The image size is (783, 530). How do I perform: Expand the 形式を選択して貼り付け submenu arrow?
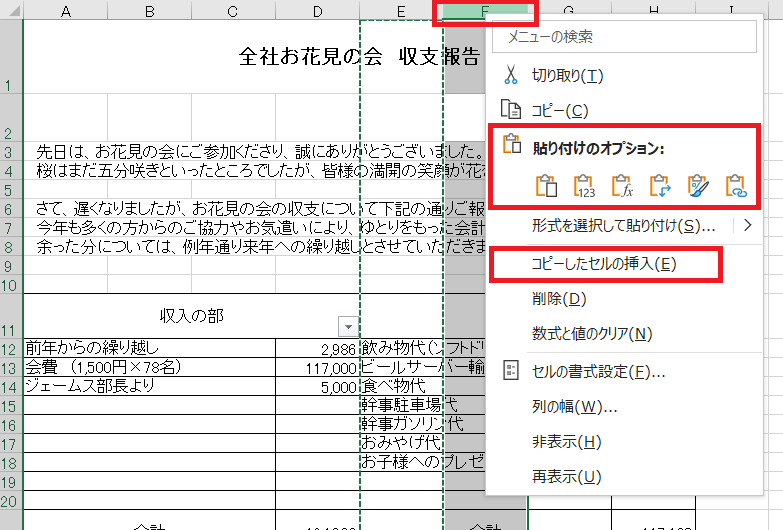[x=747, y=226]
